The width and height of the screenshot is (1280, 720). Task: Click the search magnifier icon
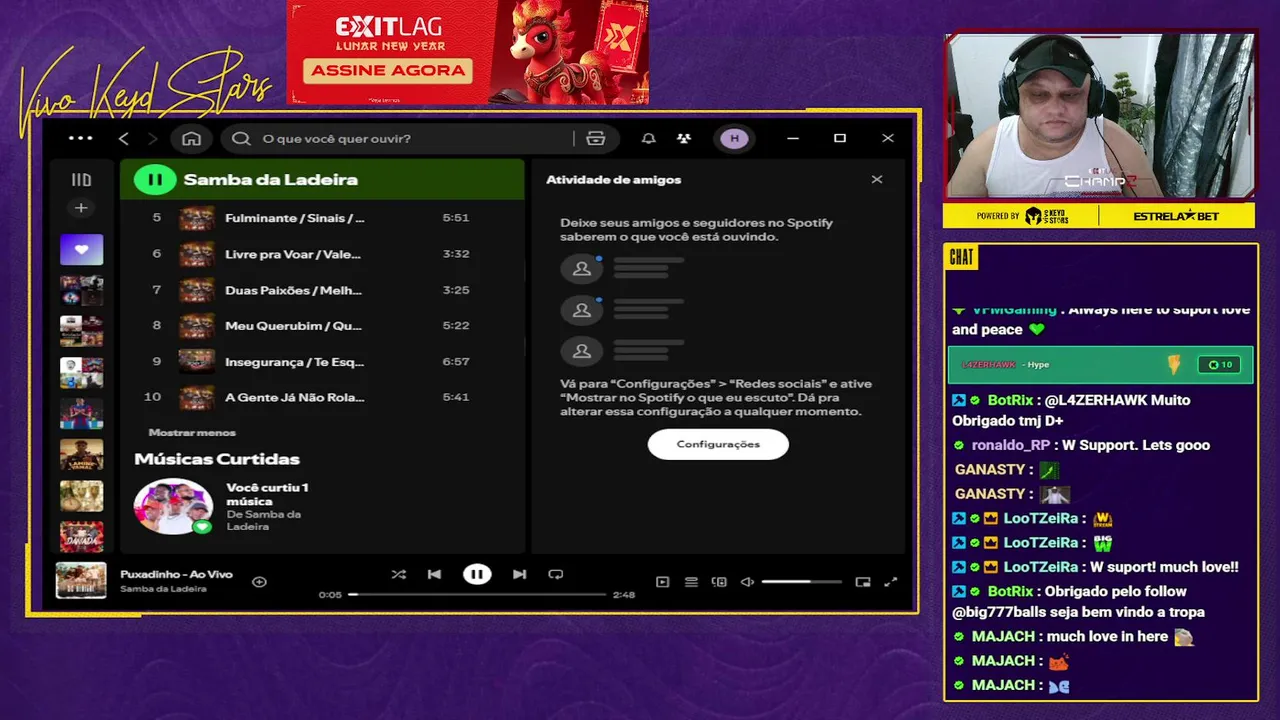point(241,138)
